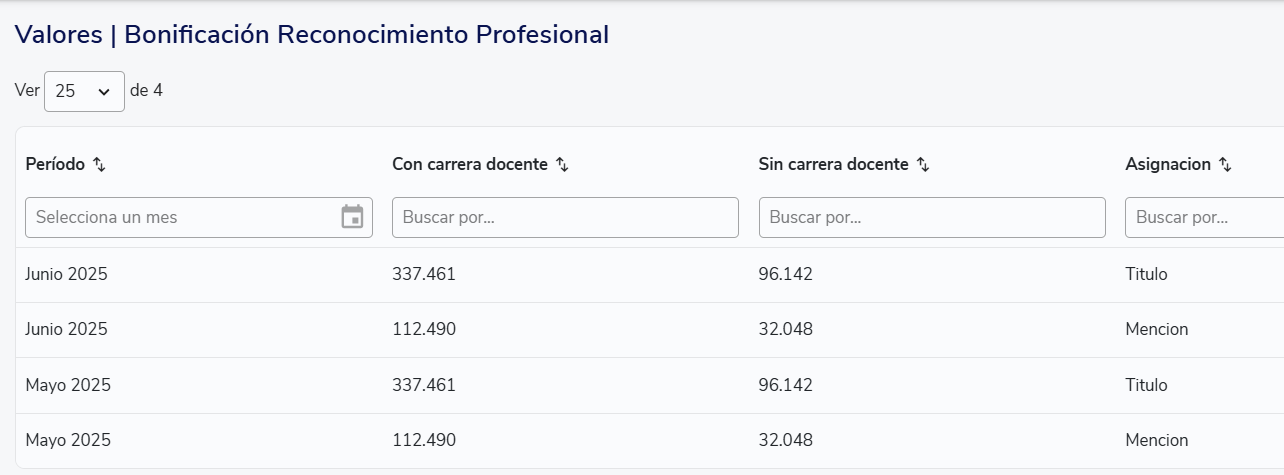Sort by Sin carrera docente column
This screenshot has height=475, width=1284.
[923, 165]
